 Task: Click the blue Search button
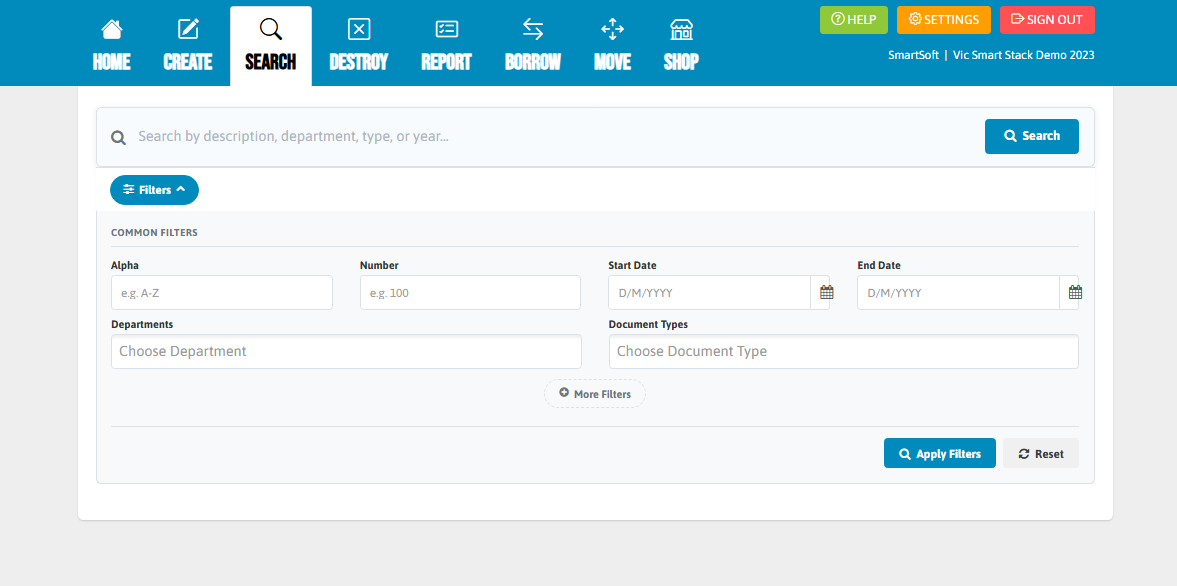(1031, 136)
